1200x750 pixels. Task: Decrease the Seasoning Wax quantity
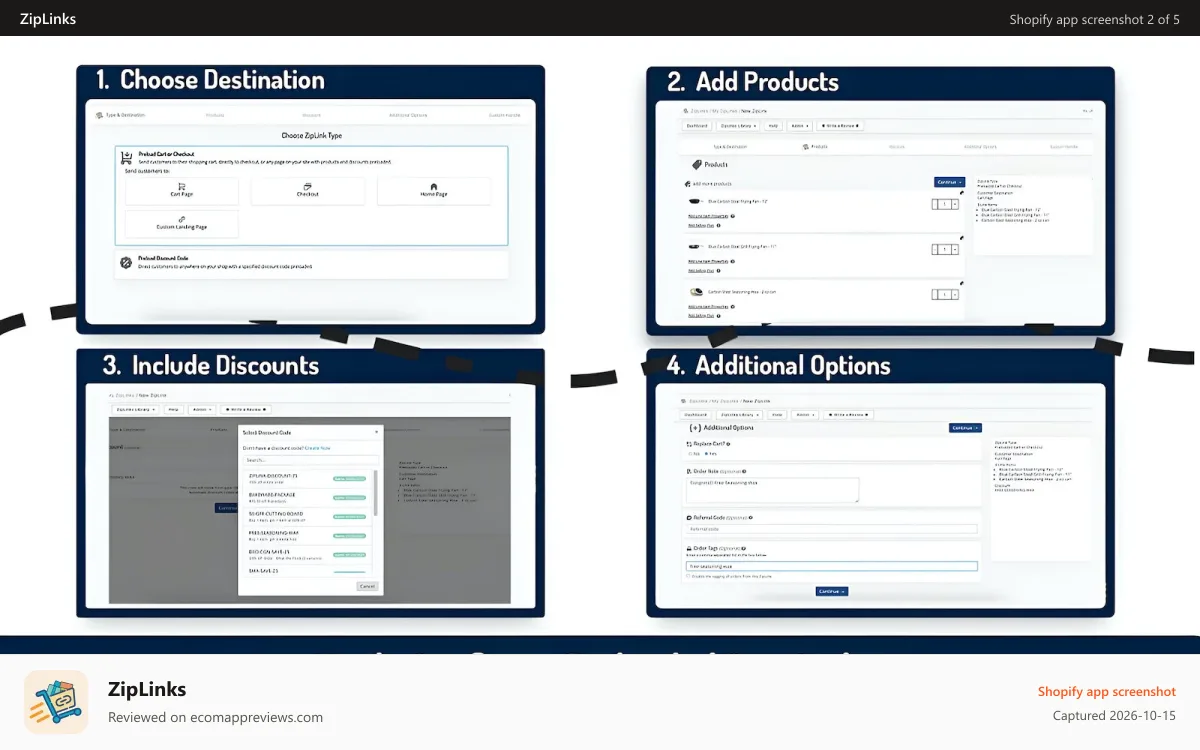click(x=935, y=294)
